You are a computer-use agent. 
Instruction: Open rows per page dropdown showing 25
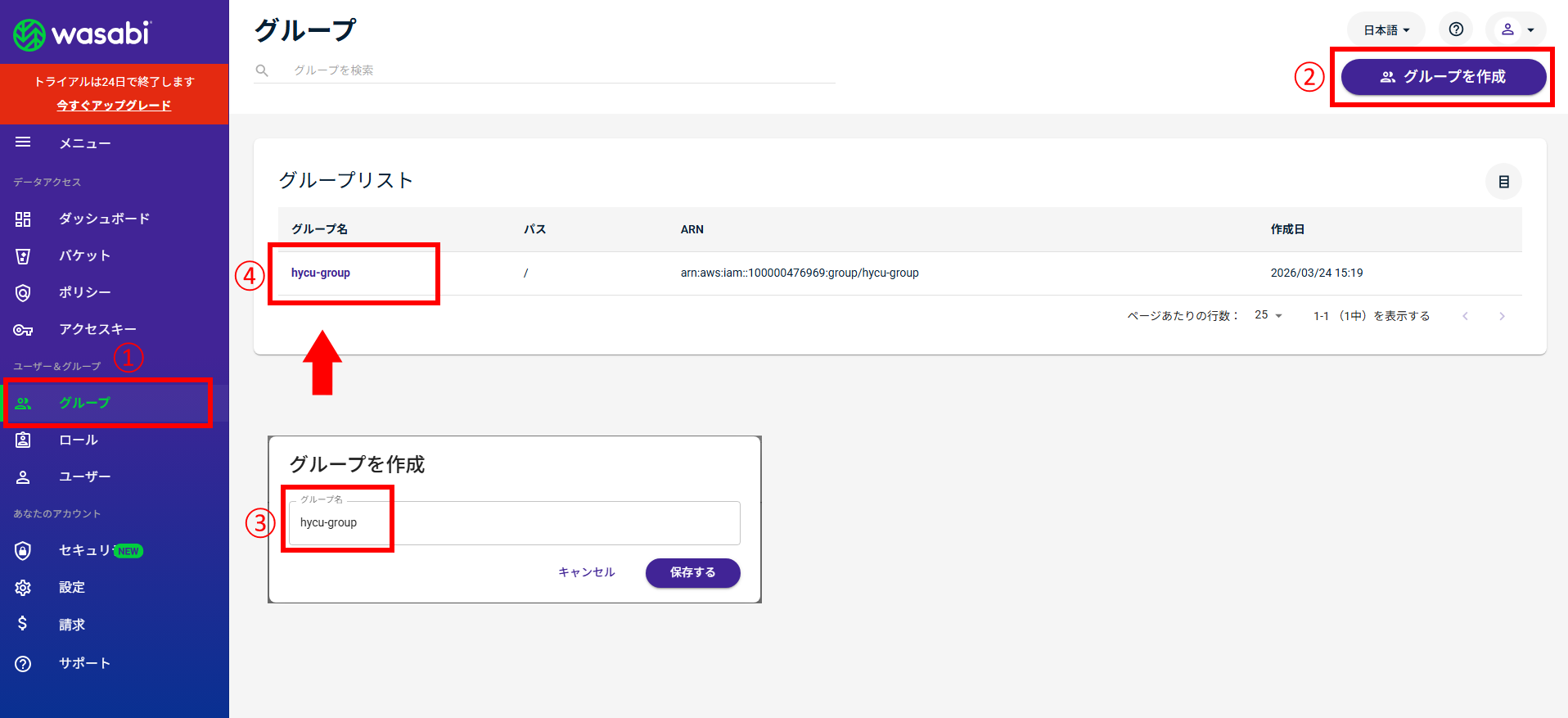(x=1268, y=315)
